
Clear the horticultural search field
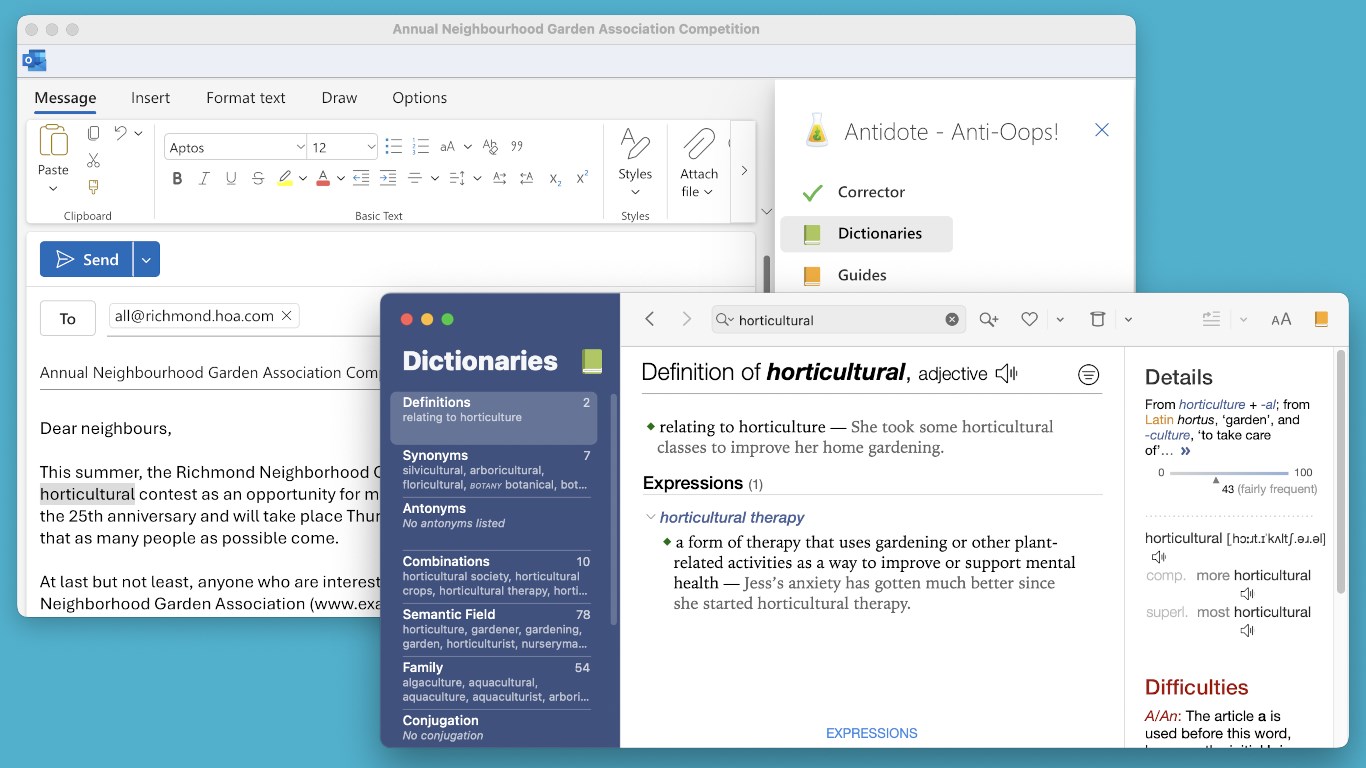952,320
